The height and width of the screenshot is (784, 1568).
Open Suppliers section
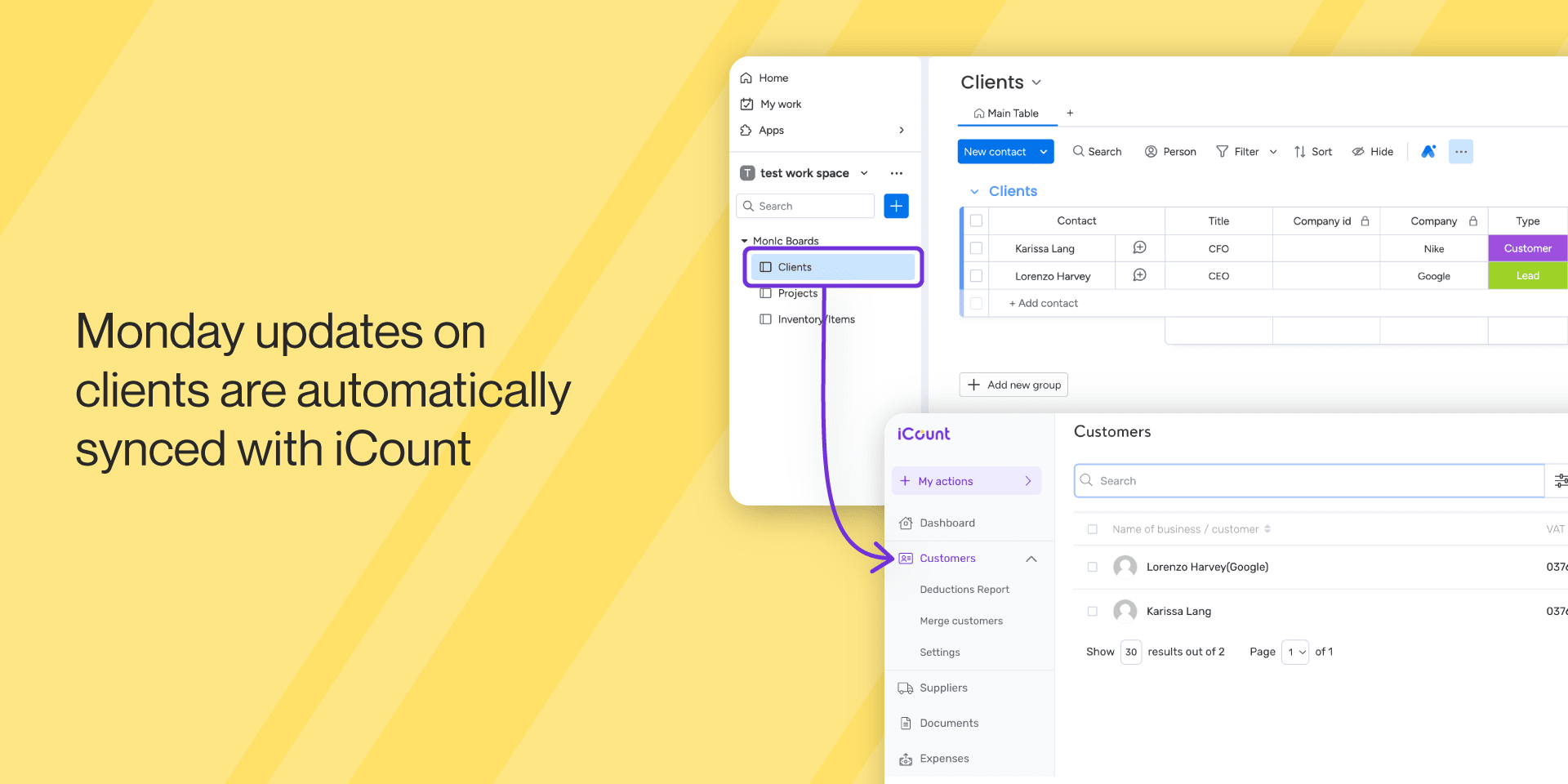pyautogui.click(x=933, y=688)
